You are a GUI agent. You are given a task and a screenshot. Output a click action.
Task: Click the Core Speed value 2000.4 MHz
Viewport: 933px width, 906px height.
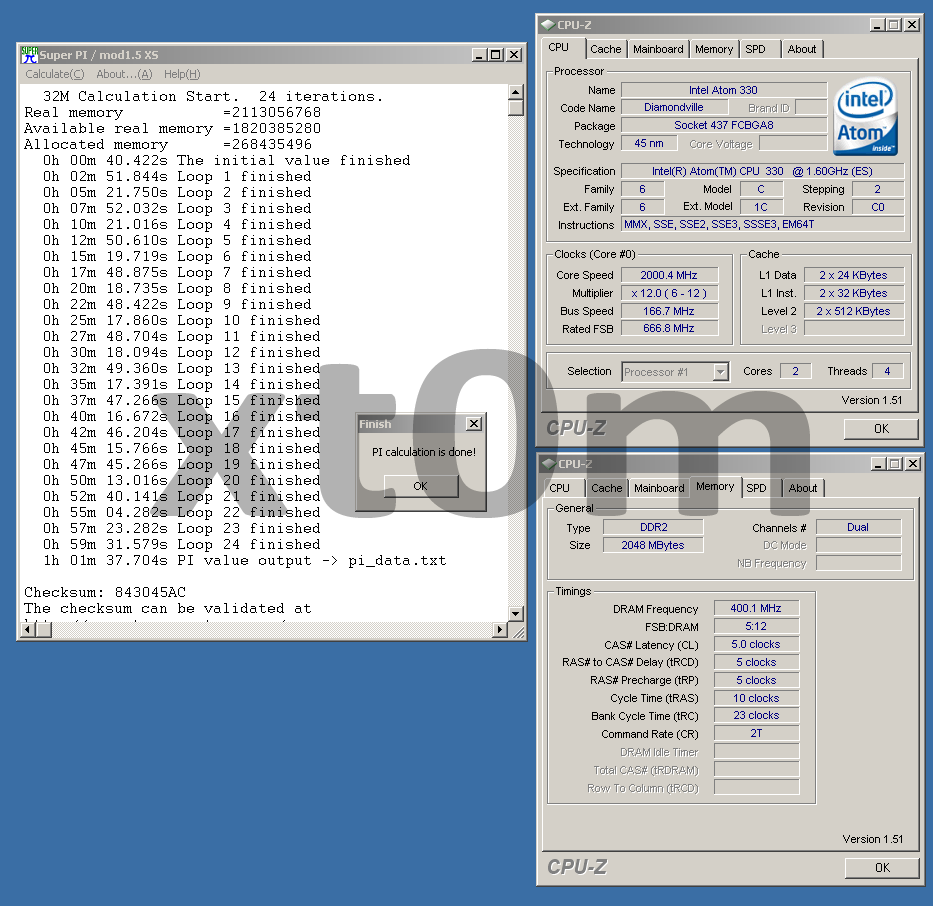pyautogui.click(x=669, y=275)
